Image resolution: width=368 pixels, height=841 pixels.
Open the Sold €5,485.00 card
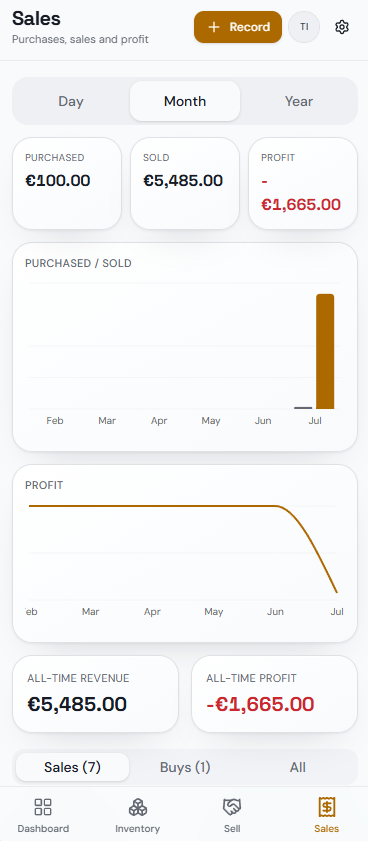[185, 183]
